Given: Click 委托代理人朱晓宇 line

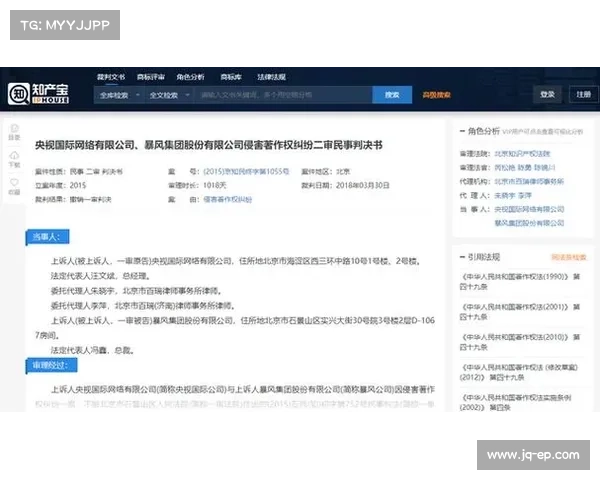Looking at the screenshot, I should coord(136,291).
